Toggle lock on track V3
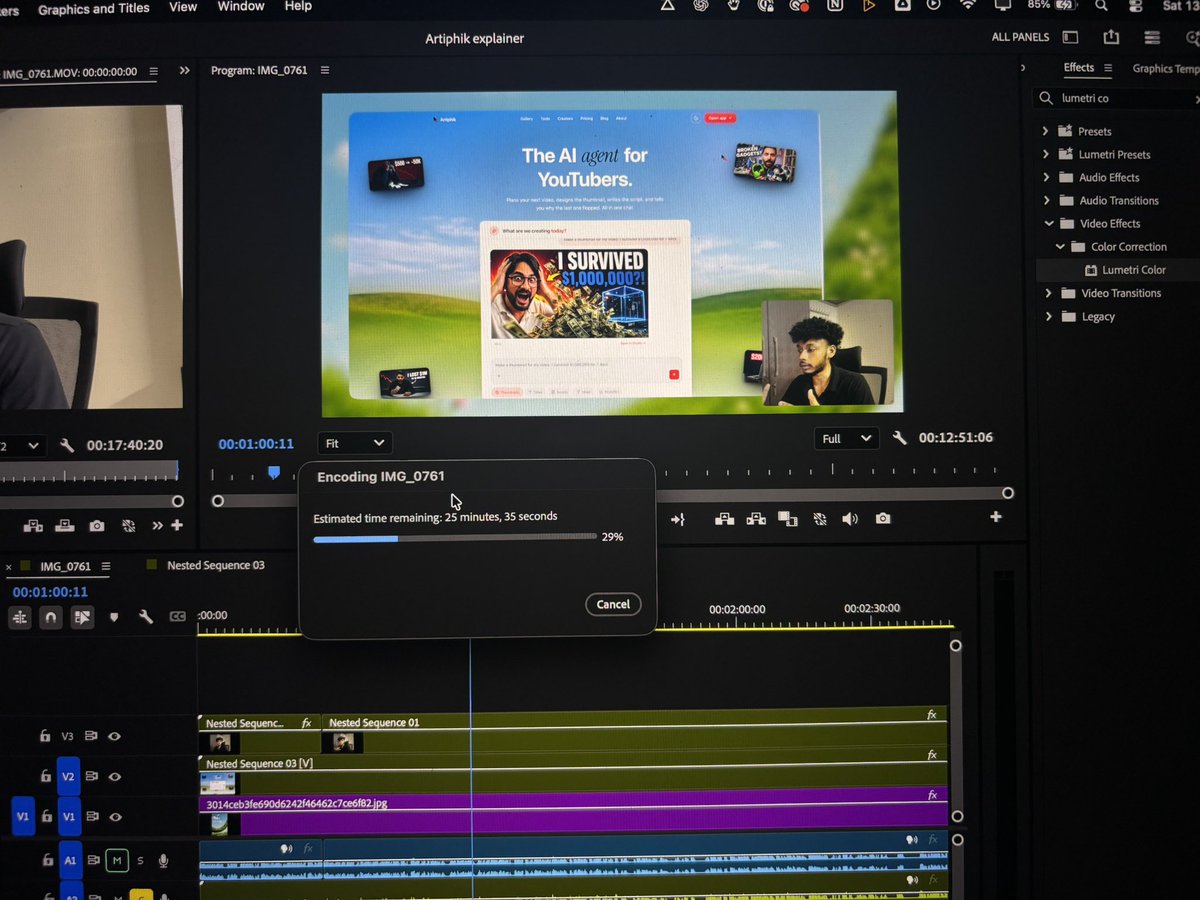The width and height of the screenshot is (1200, 900). click(44, 736)
